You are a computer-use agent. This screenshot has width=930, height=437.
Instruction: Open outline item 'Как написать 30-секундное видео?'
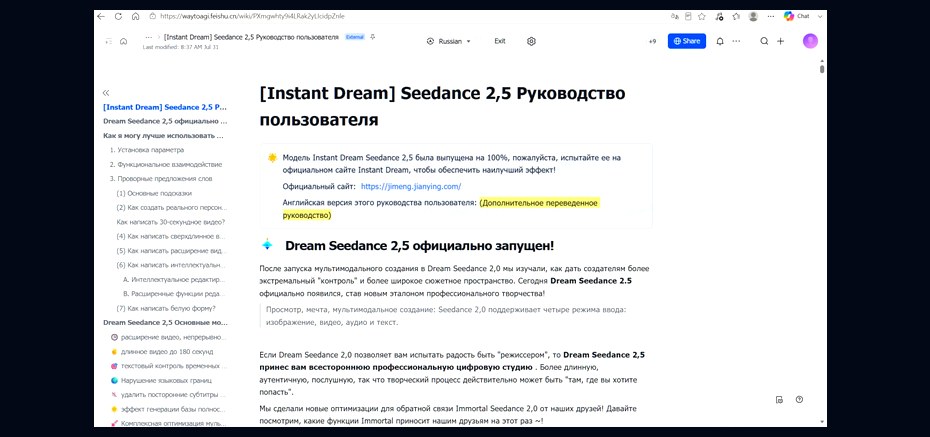[x=171, y=222]
